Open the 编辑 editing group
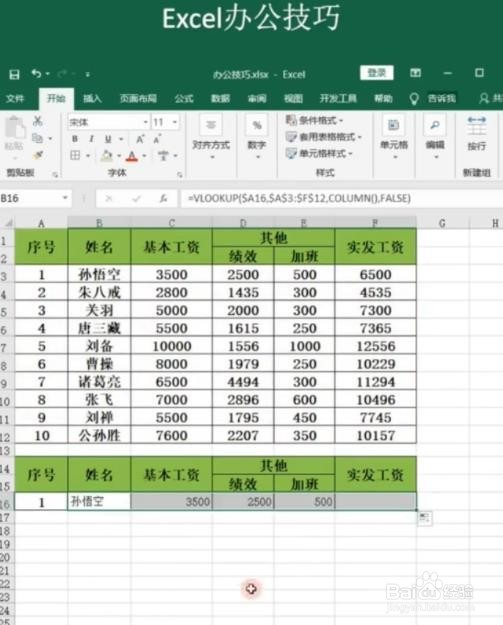 (x=435, y=138)
